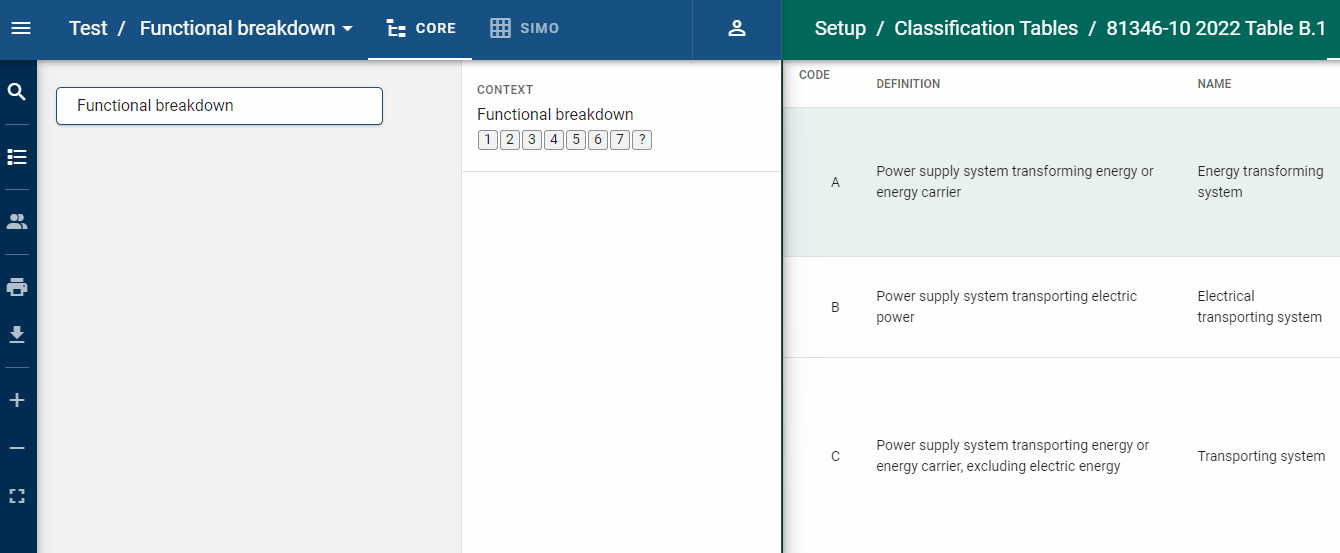Switch to the SIMO tab

coord(525,28)
